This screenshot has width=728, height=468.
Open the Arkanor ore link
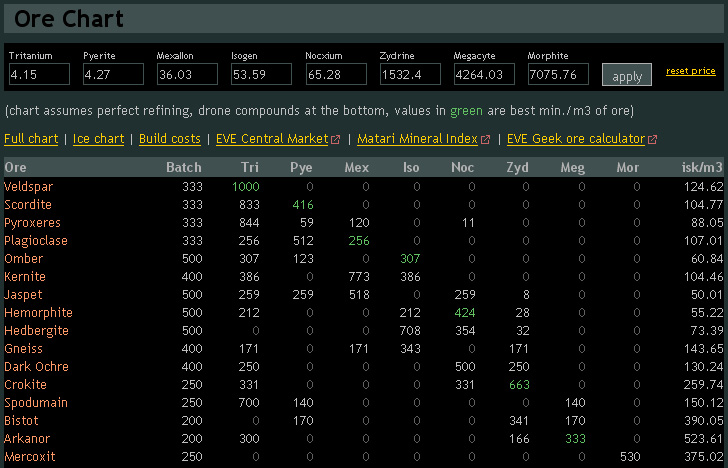[27, 439]
